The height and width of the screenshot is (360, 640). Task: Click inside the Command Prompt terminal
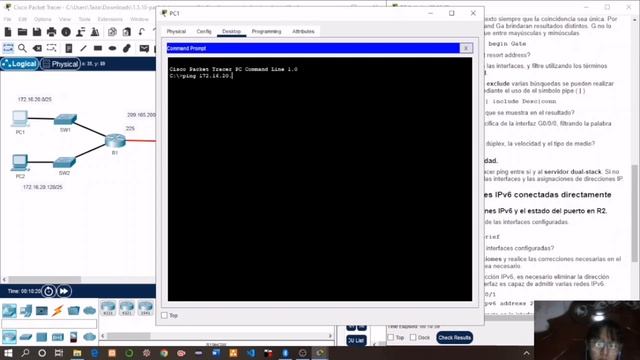(x=320, y=179)
